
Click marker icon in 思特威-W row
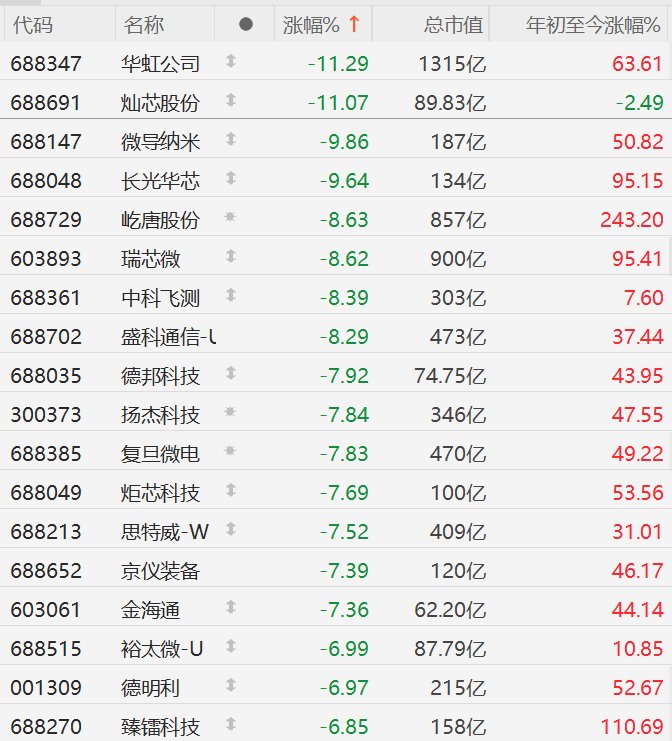[x=231, y=529]
